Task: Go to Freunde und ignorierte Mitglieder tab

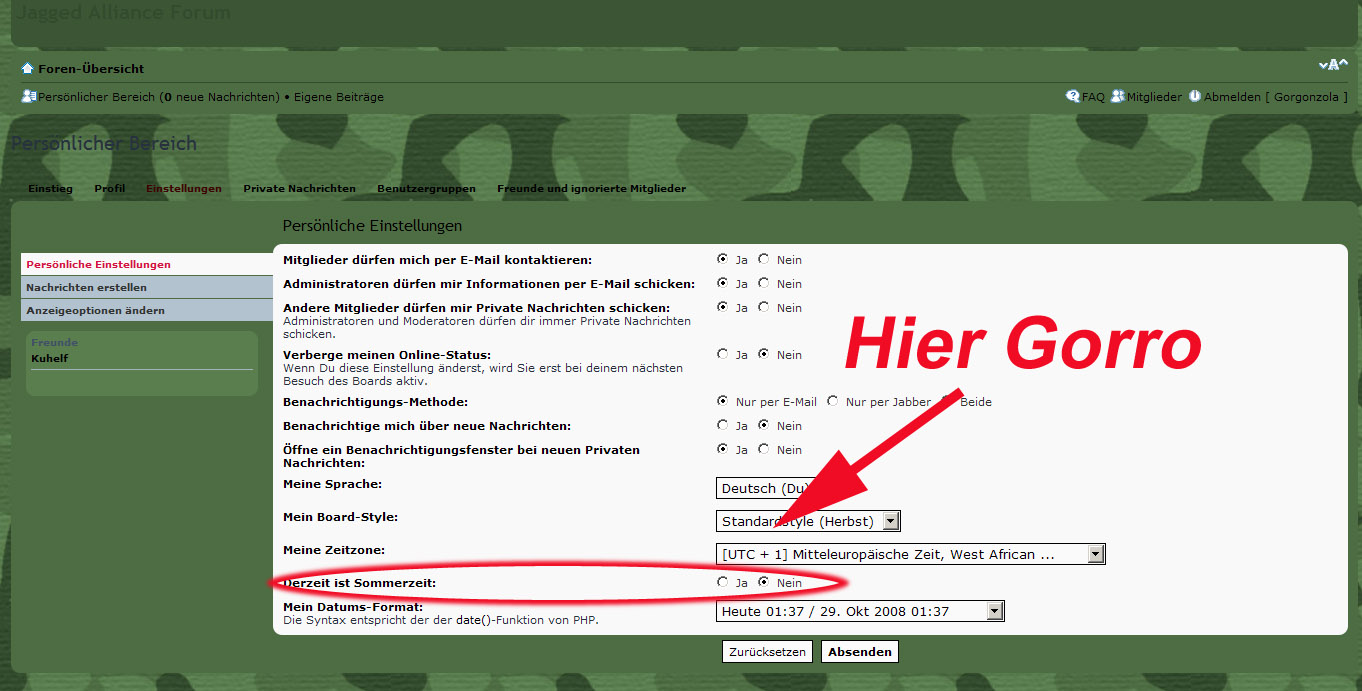Action: coord(591,188)
